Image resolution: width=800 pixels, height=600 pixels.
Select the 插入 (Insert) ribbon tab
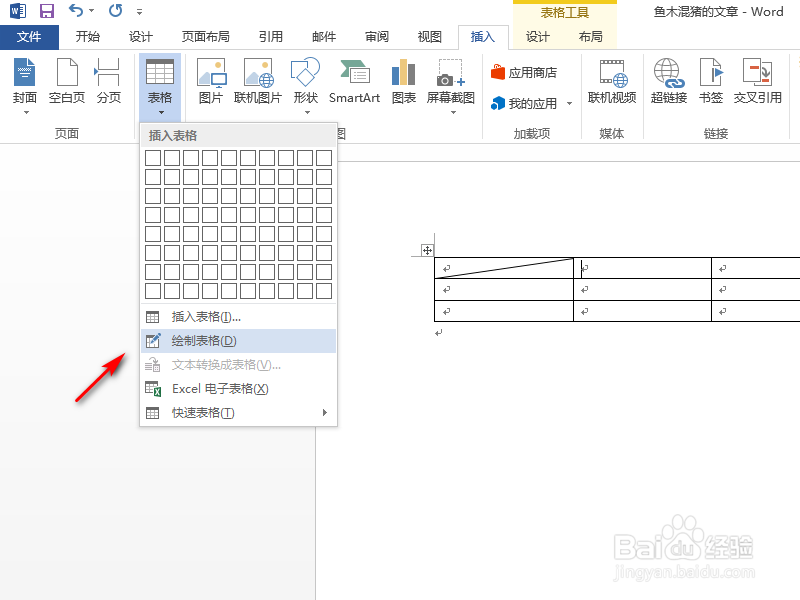tap(483, 37)
